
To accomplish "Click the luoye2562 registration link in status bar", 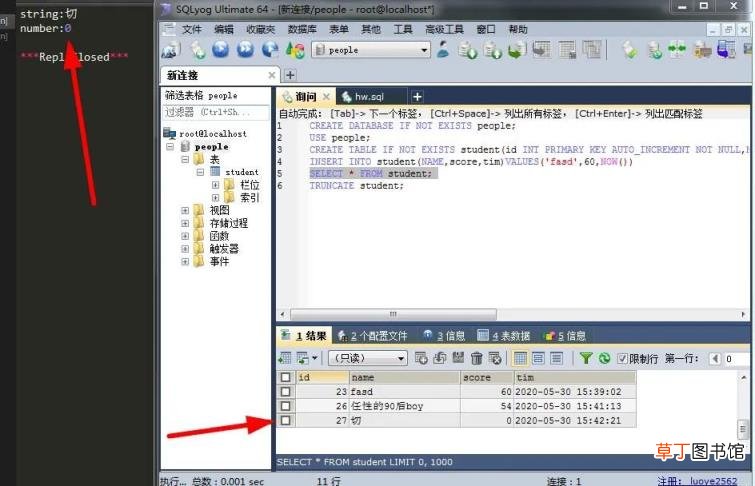I will pyautogui.click(x=713, y=481).
